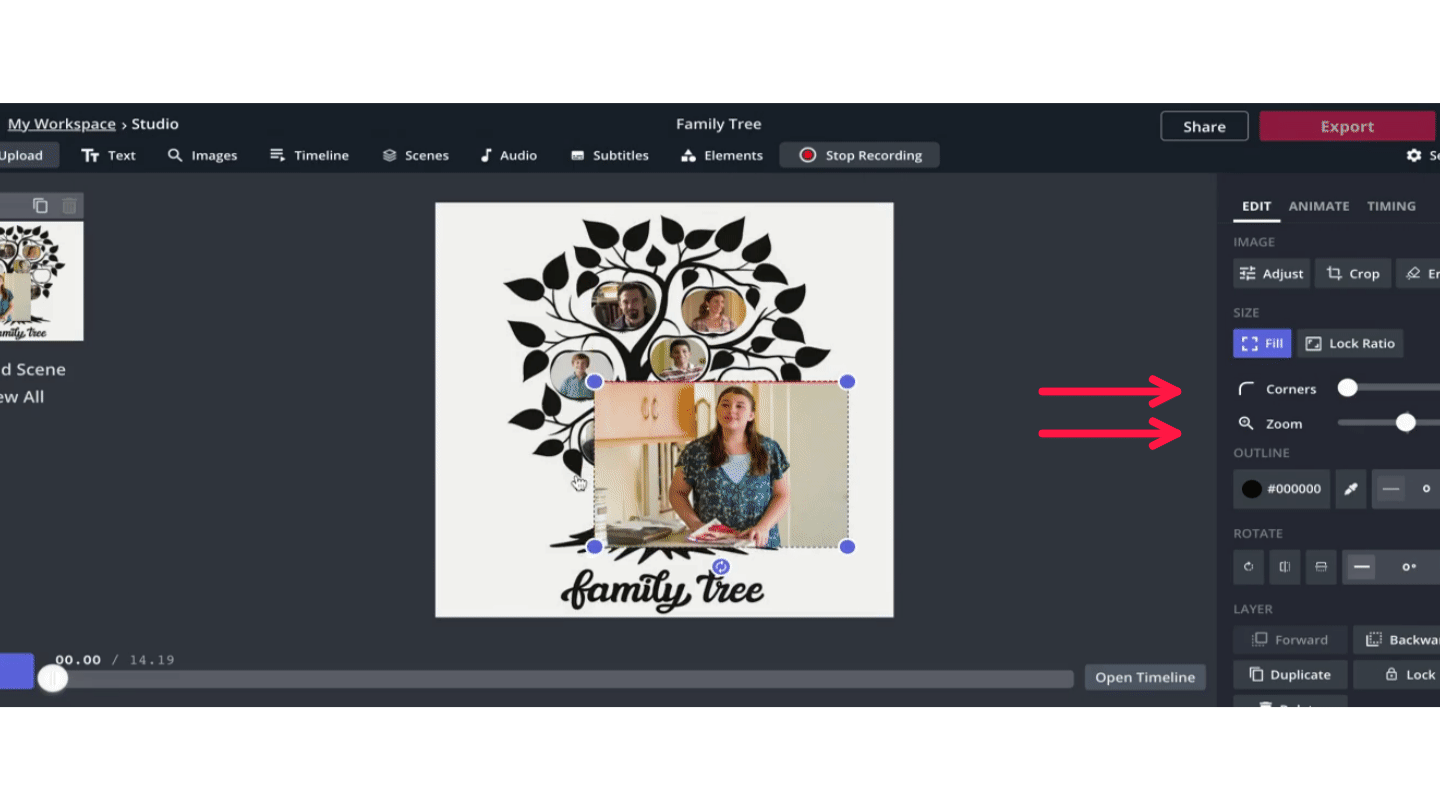Open the Scenes menu item
Image resolution: width=1440 pixels, height=810 pixels.
[416, 155]
